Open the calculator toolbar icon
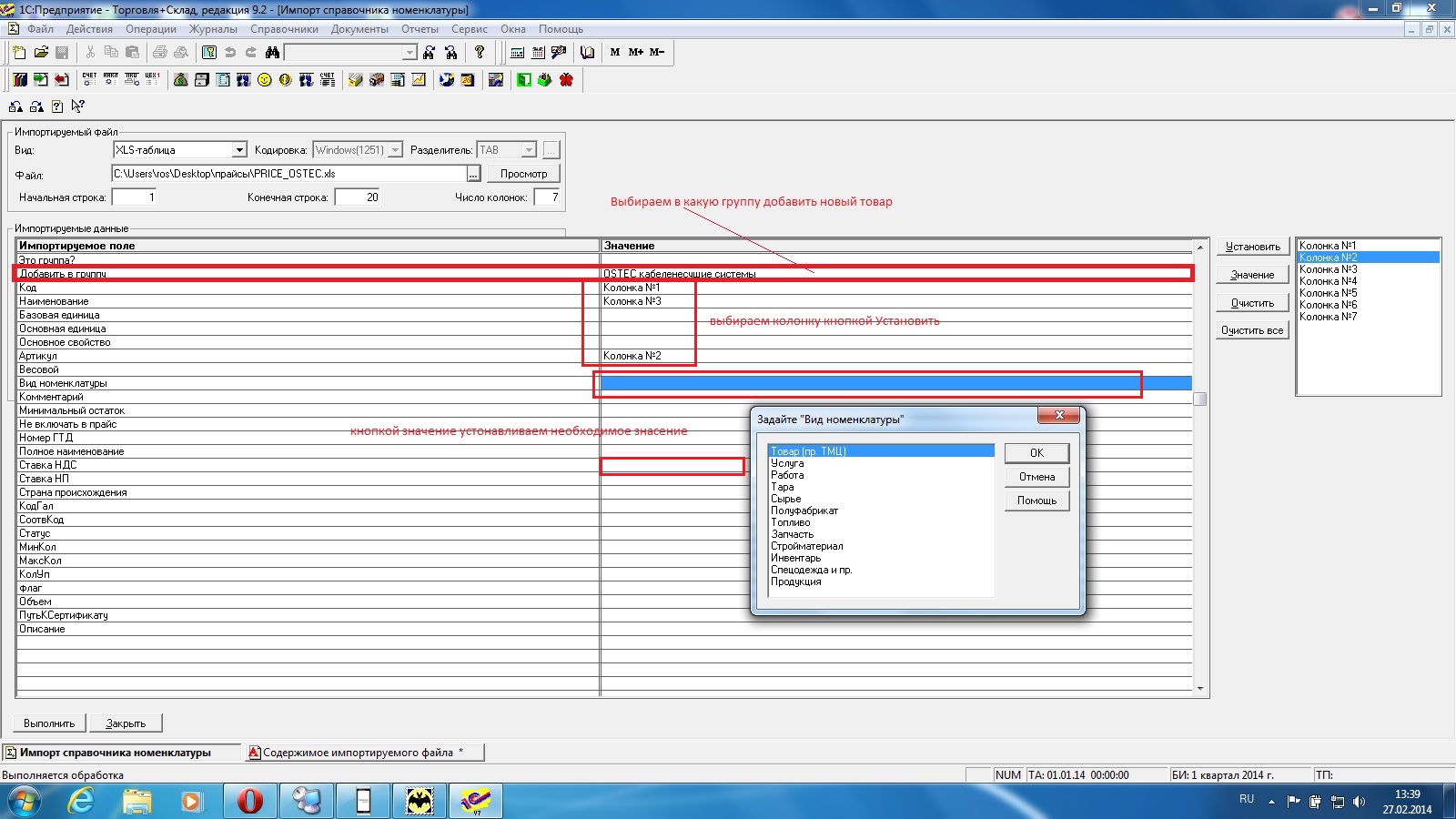1456x819 pixels. (517, 53)
